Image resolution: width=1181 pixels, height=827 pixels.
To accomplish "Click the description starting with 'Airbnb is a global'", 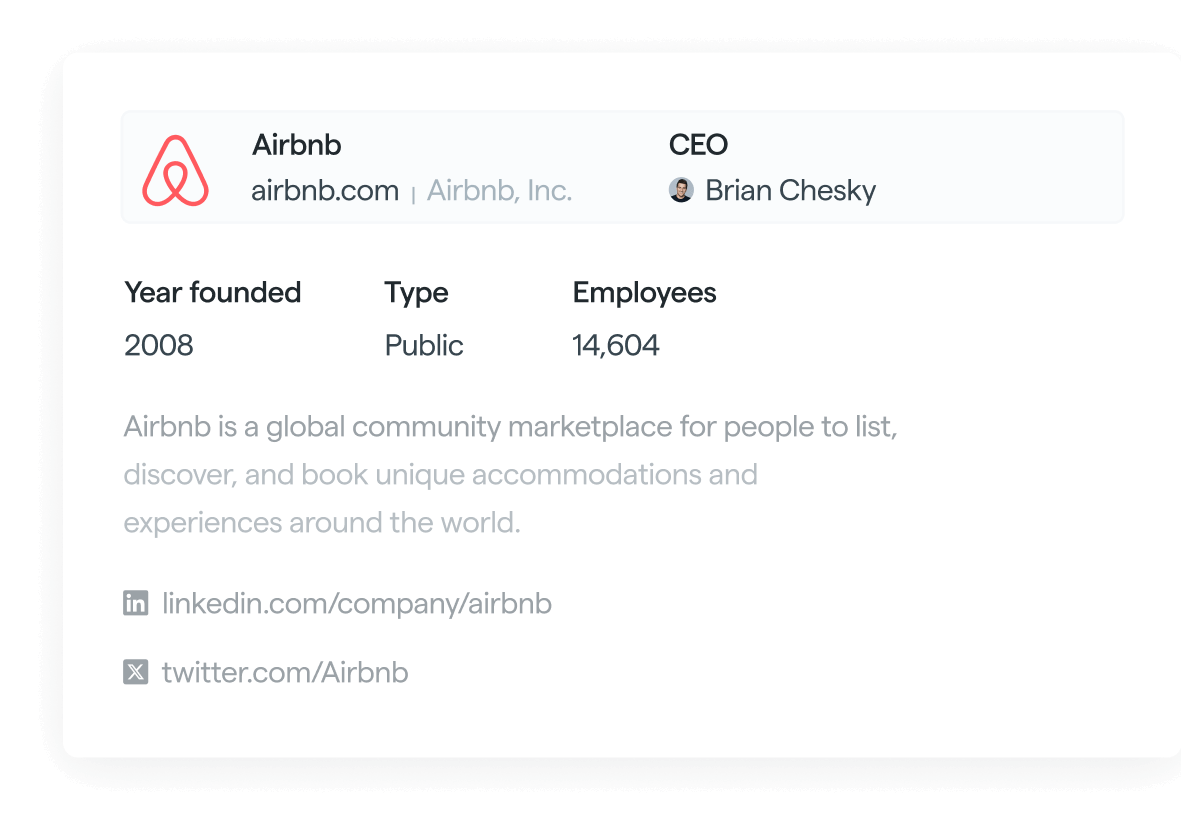I will (510, 475).
